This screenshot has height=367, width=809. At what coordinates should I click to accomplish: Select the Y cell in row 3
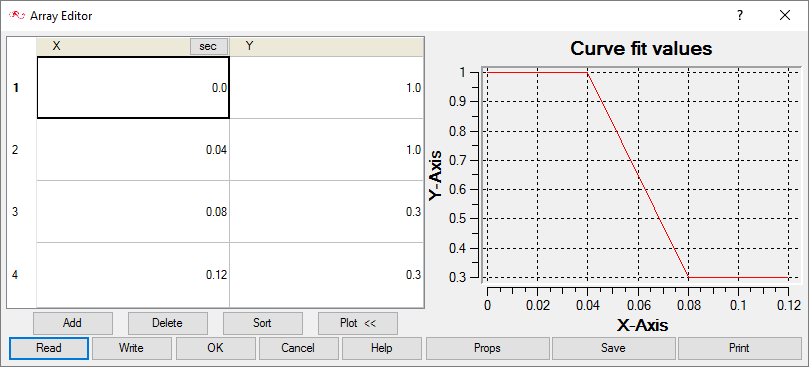click(x=327, y=212)
